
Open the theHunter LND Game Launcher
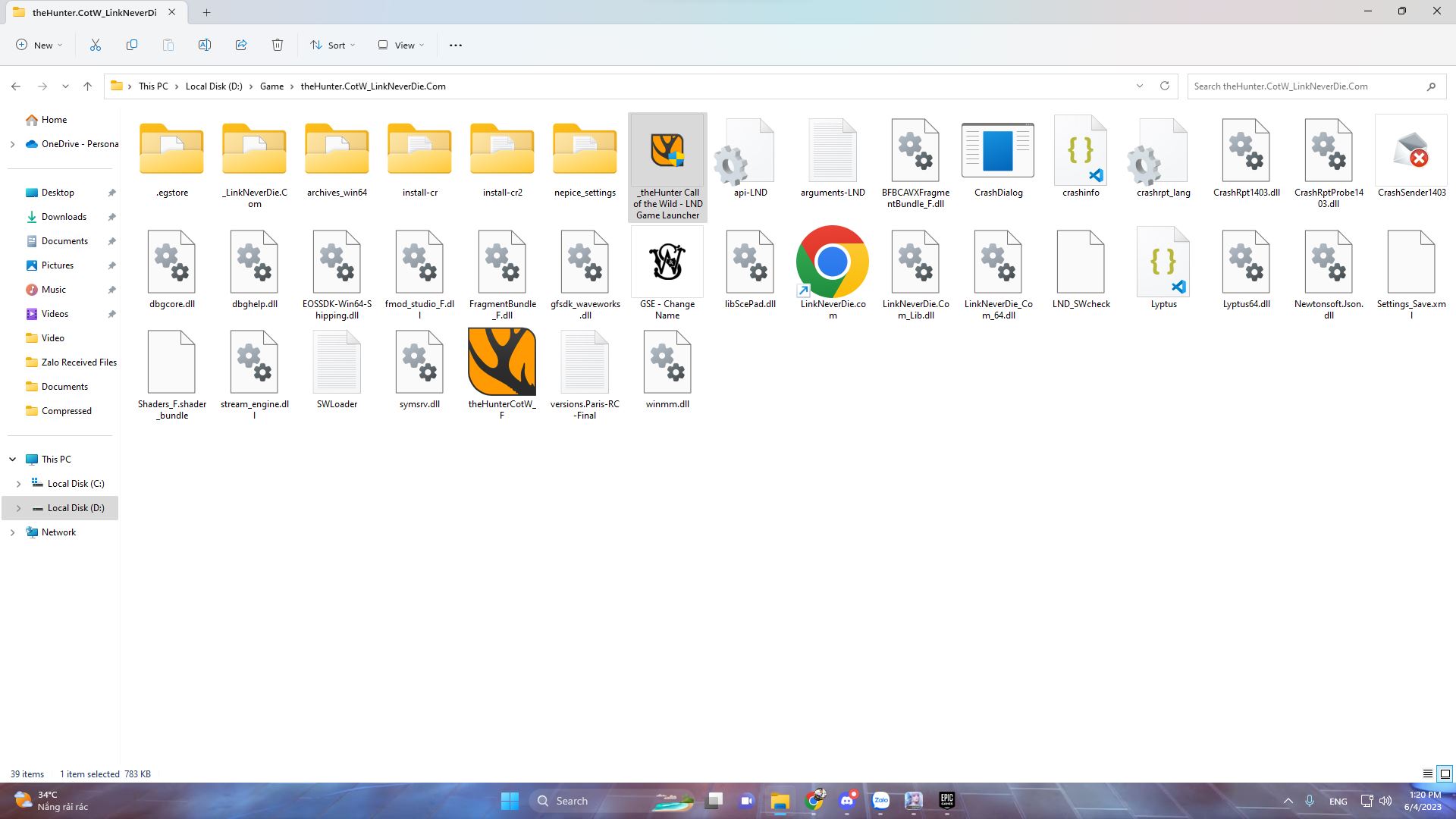tap(667, 152)
